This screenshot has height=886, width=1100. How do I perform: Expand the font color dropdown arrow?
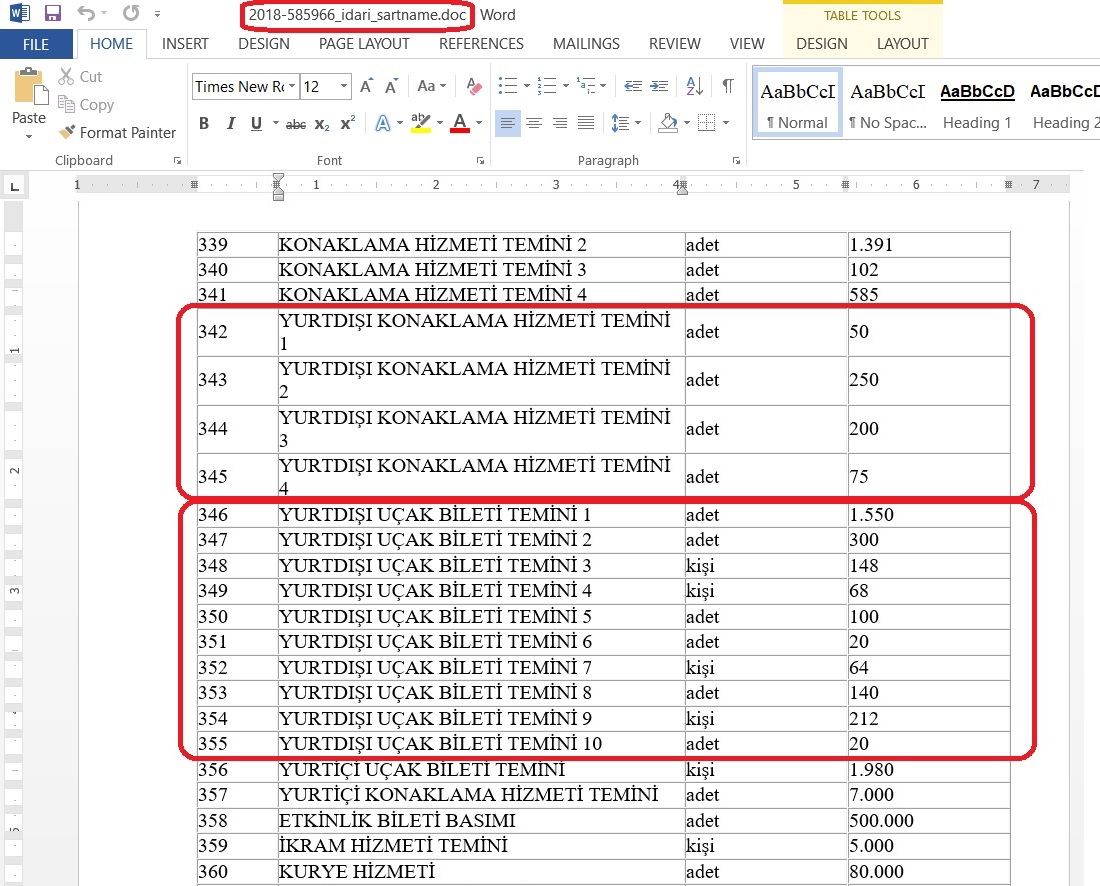[x=479, y=124]
